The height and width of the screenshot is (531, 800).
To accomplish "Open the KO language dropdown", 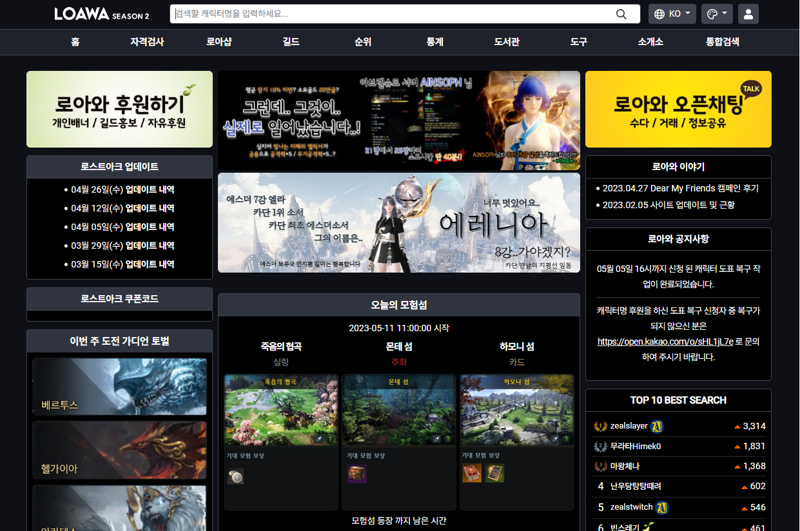I will click(672, 14).
